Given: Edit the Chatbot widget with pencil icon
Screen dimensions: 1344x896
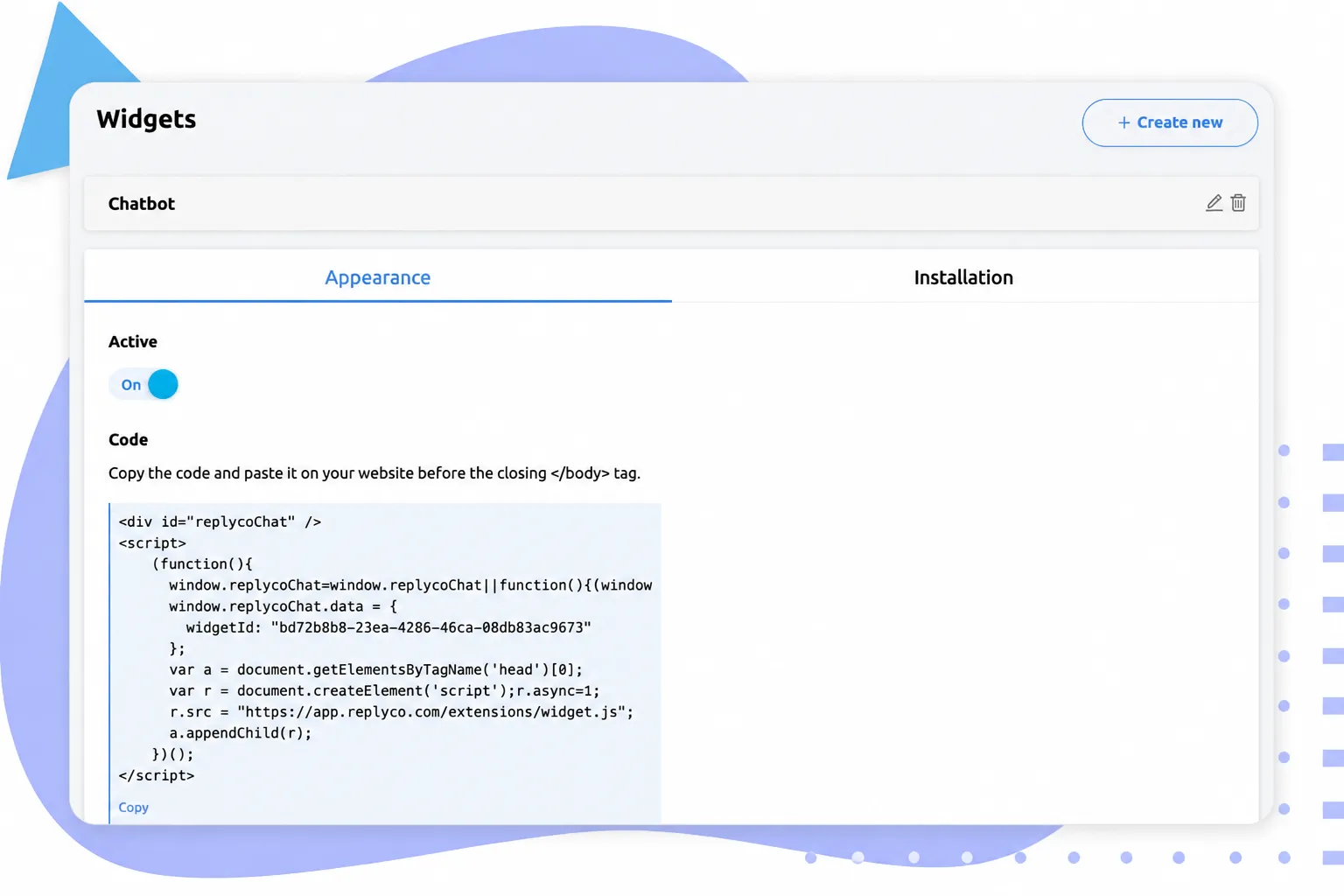Looking at the screenshot, I should [x=1214, y=203].
